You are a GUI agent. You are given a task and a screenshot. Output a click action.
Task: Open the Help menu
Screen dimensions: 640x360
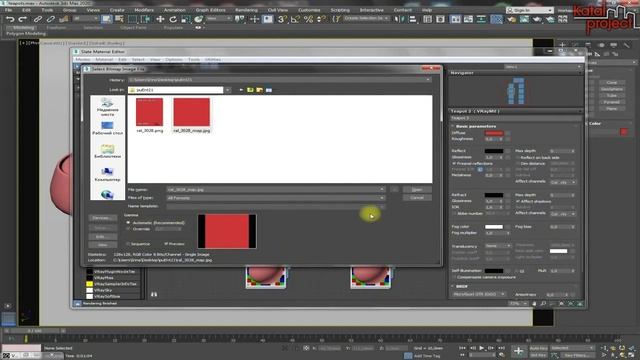pyautogui.click(x=427, y=10)
